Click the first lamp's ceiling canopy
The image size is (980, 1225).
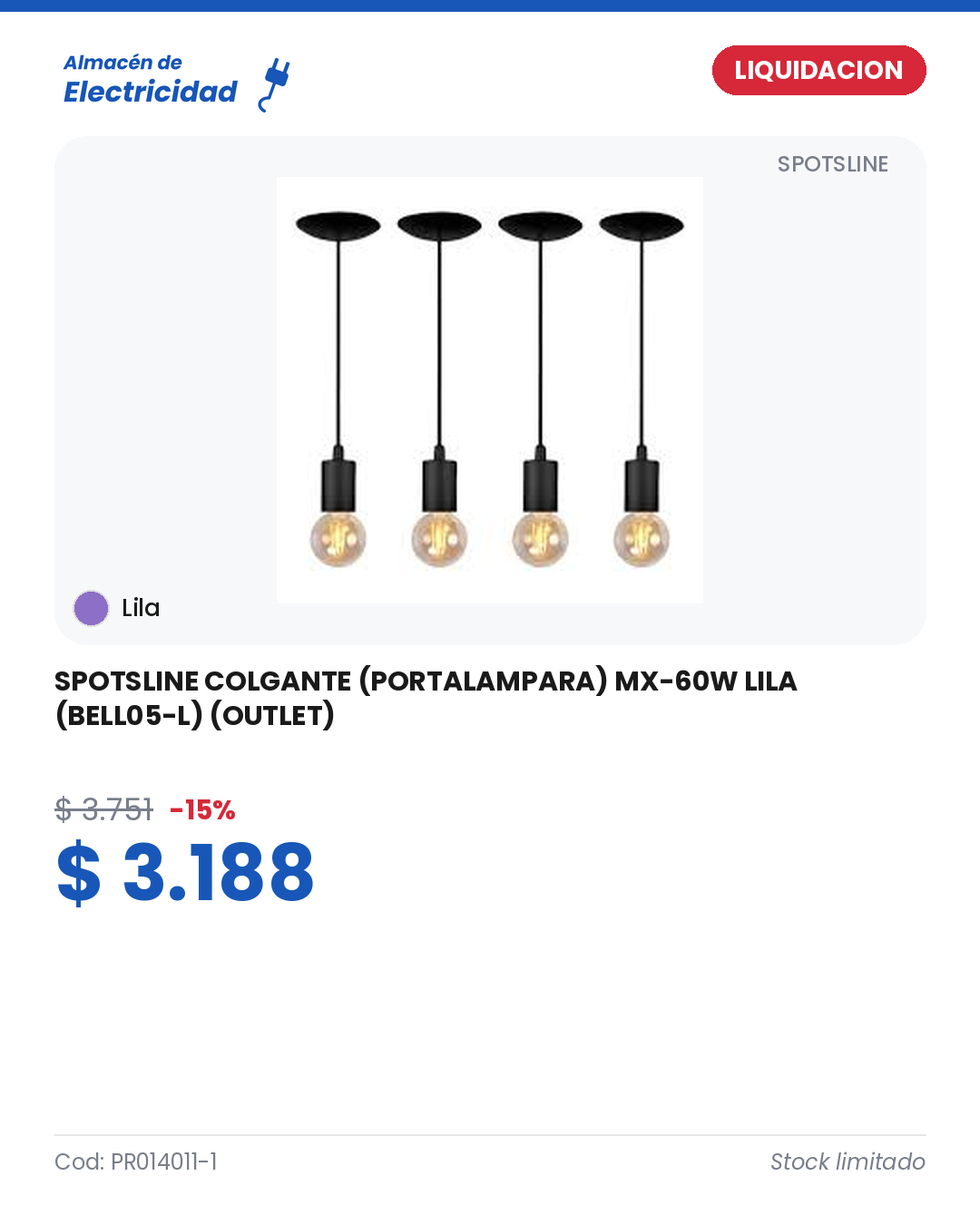coord(338,226)
